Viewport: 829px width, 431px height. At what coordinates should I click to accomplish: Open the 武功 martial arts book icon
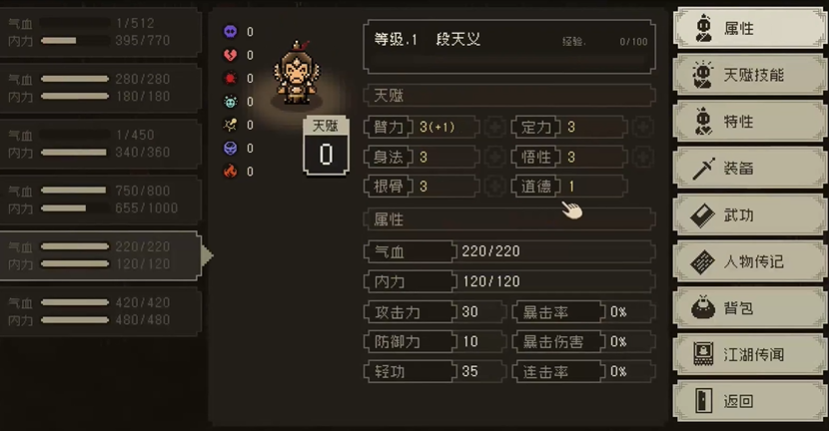[x=703, y=215]
